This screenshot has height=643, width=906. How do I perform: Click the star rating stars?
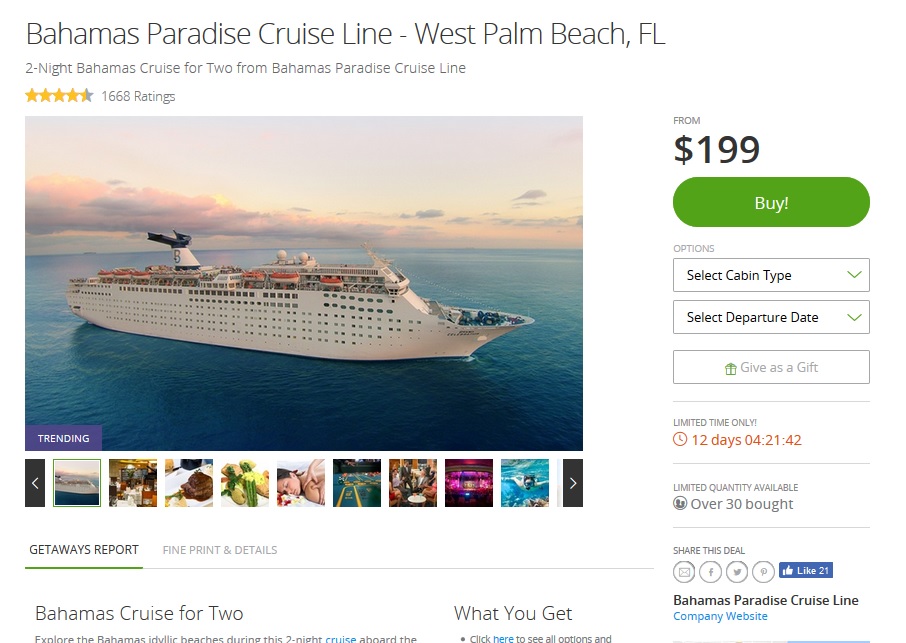[x=59, y=95]
